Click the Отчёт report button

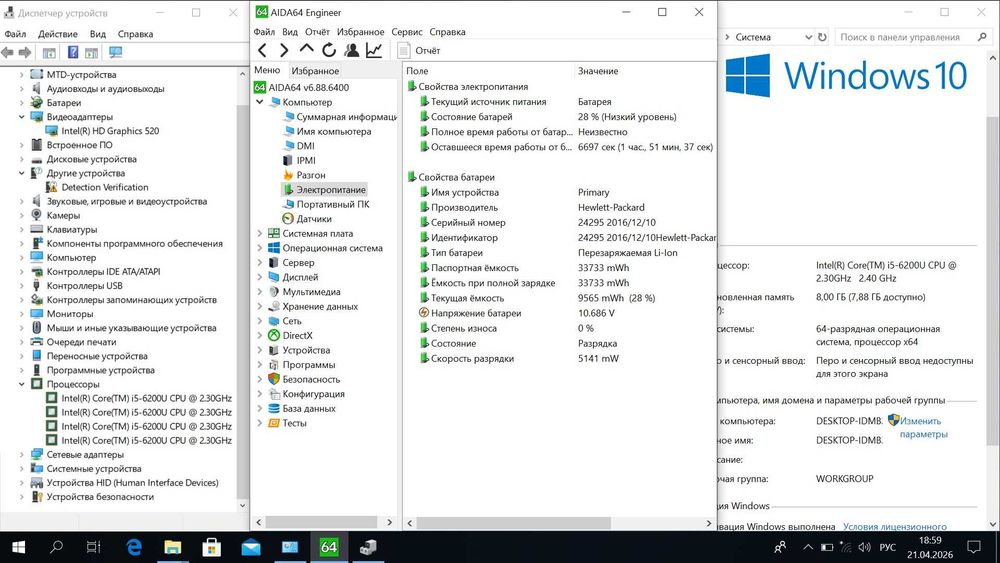click(x=419, y=50)
